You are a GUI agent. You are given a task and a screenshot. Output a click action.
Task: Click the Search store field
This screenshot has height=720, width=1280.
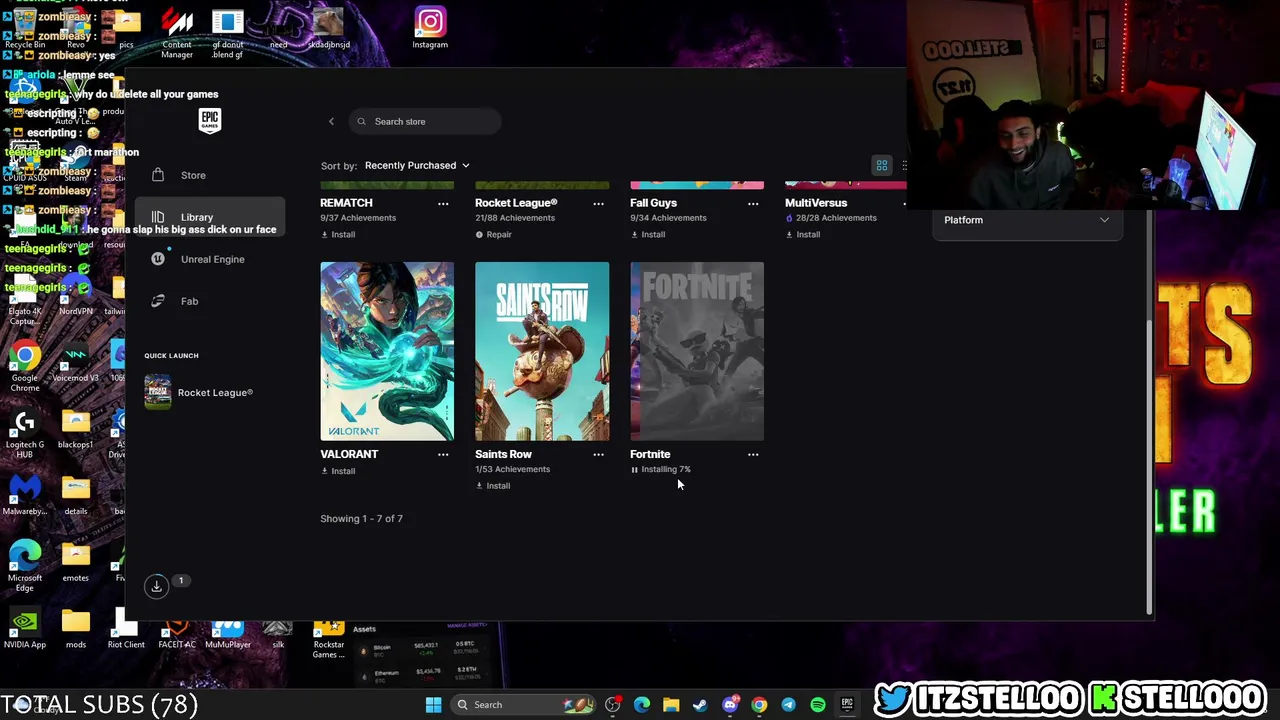[425, 122]
